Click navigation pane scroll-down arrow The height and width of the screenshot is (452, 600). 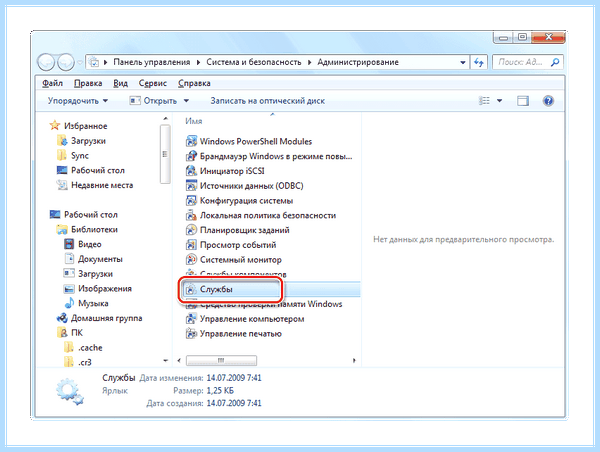tap(165, 360)
